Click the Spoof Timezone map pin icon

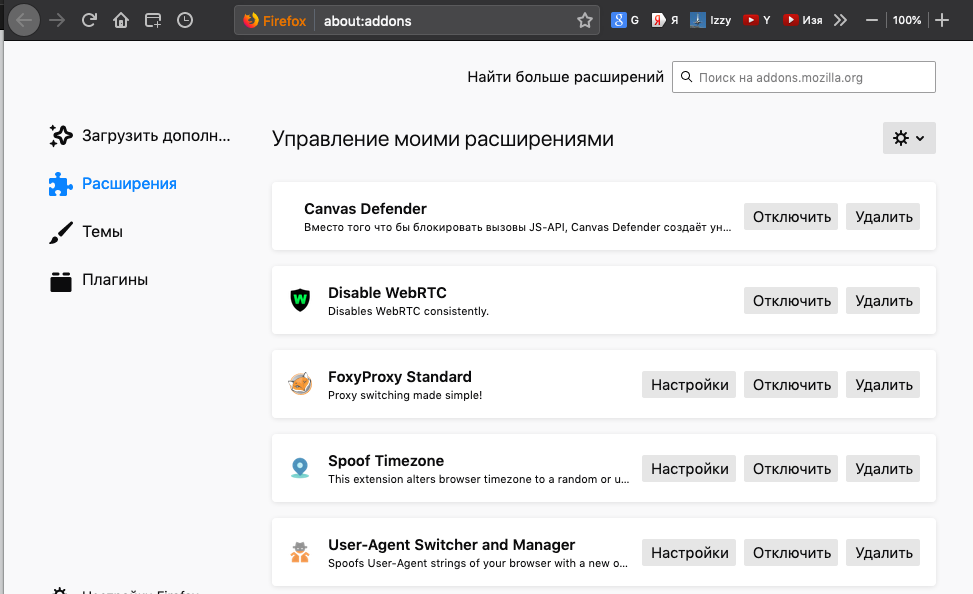point(300,468)
